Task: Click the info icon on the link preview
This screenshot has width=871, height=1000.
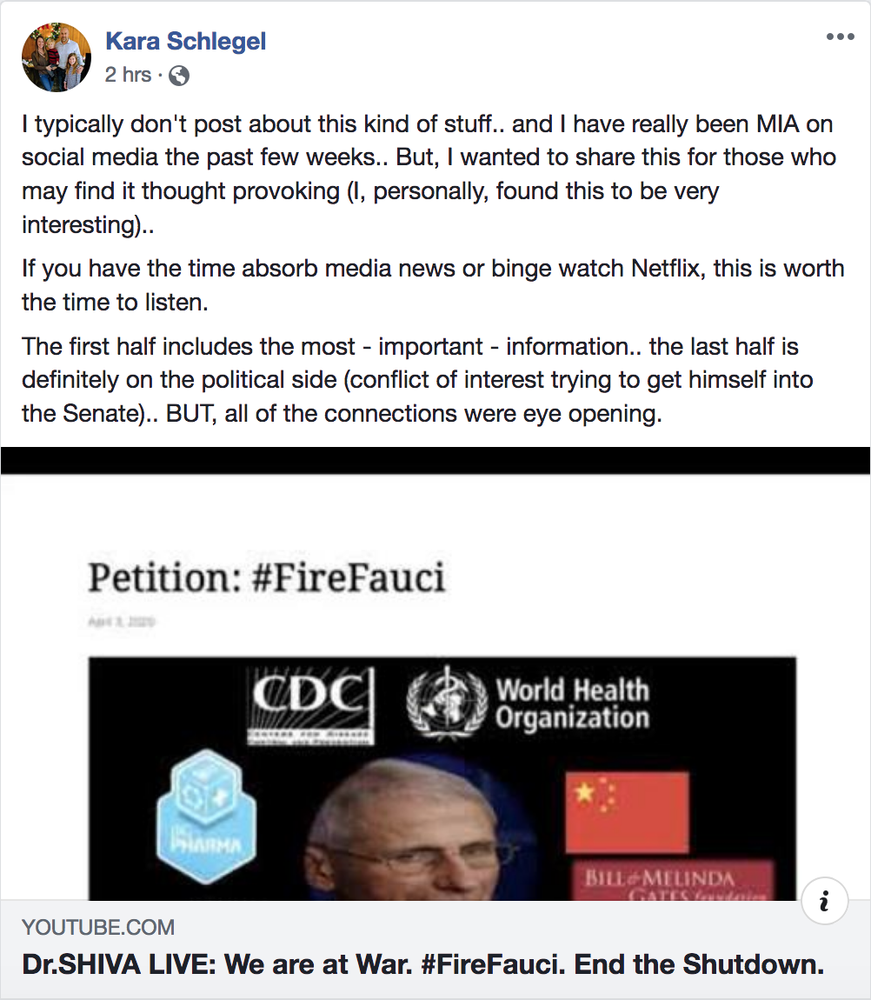Action: point(824,903)
